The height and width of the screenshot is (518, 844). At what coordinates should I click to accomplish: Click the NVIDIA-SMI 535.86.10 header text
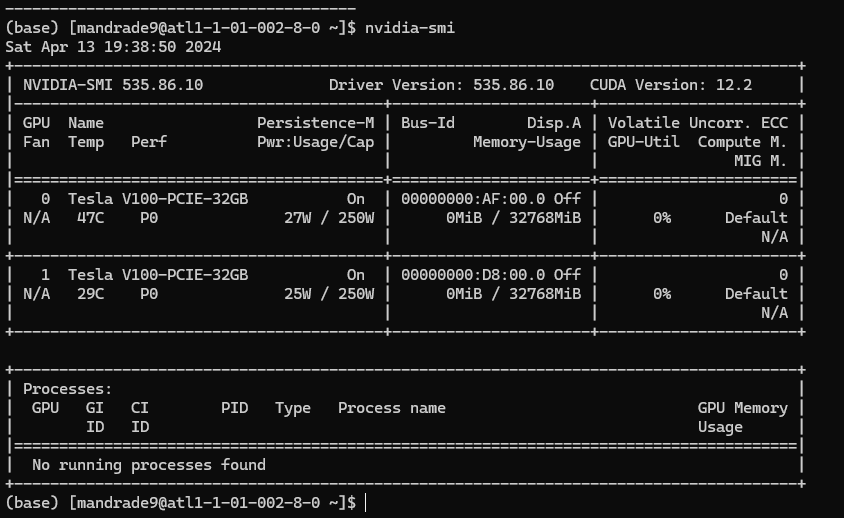coord(113,85)
